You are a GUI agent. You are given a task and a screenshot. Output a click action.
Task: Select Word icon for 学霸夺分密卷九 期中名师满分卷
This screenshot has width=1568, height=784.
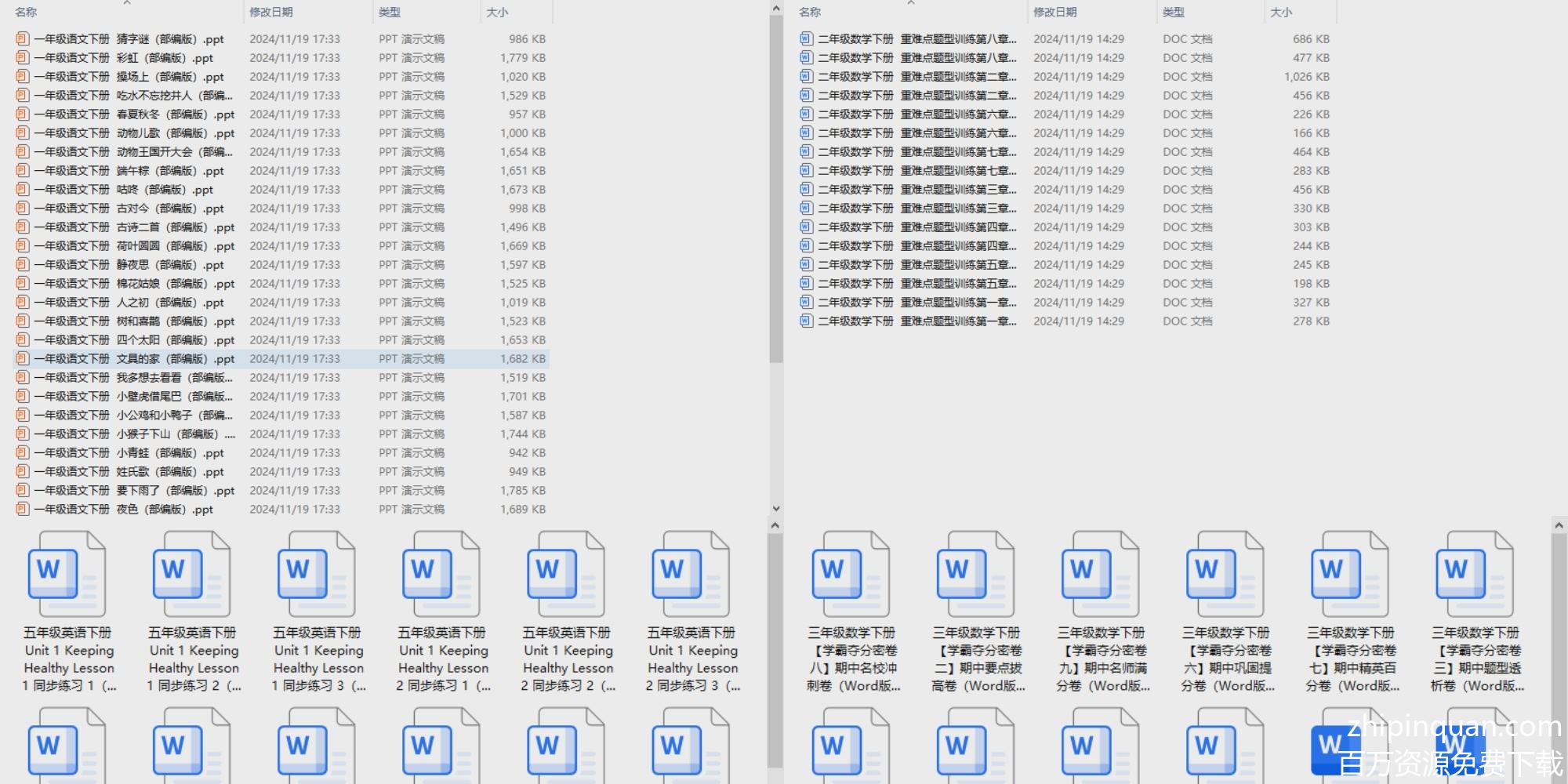click(x=1101, y=574)
